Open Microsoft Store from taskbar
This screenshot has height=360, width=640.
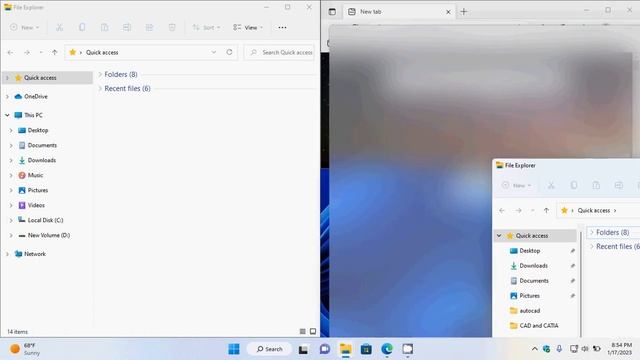click(366, 349)
